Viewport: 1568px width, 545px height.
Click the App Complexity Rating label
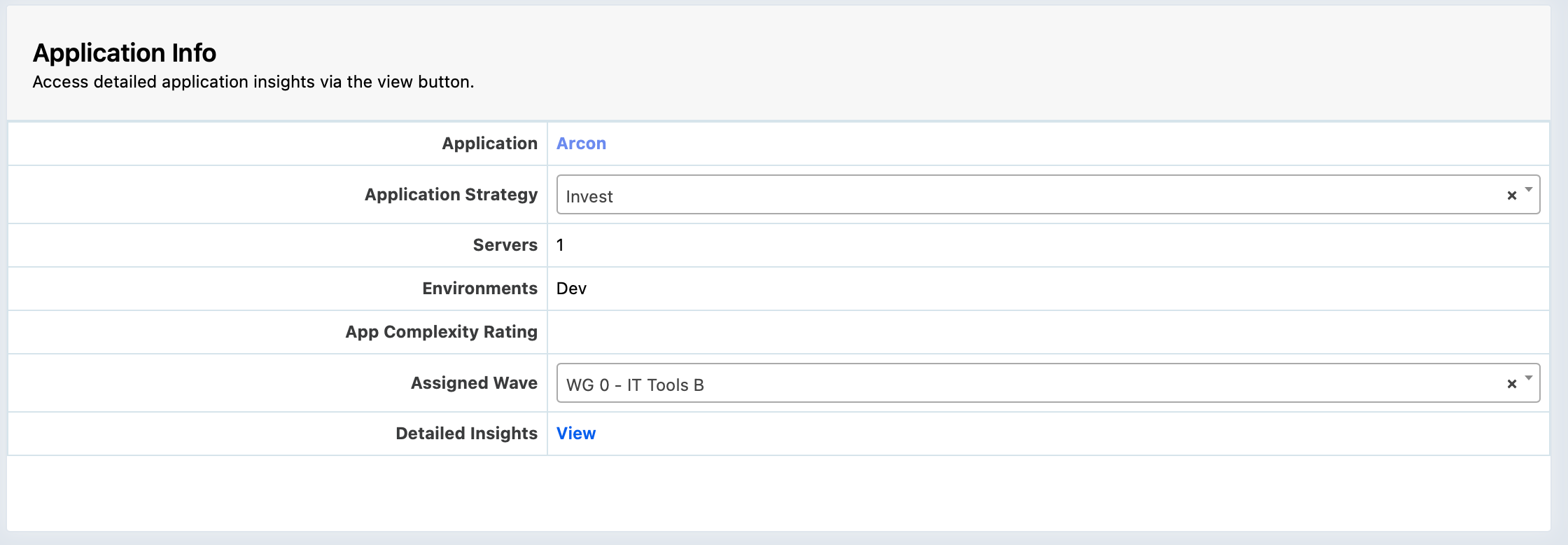441,332
